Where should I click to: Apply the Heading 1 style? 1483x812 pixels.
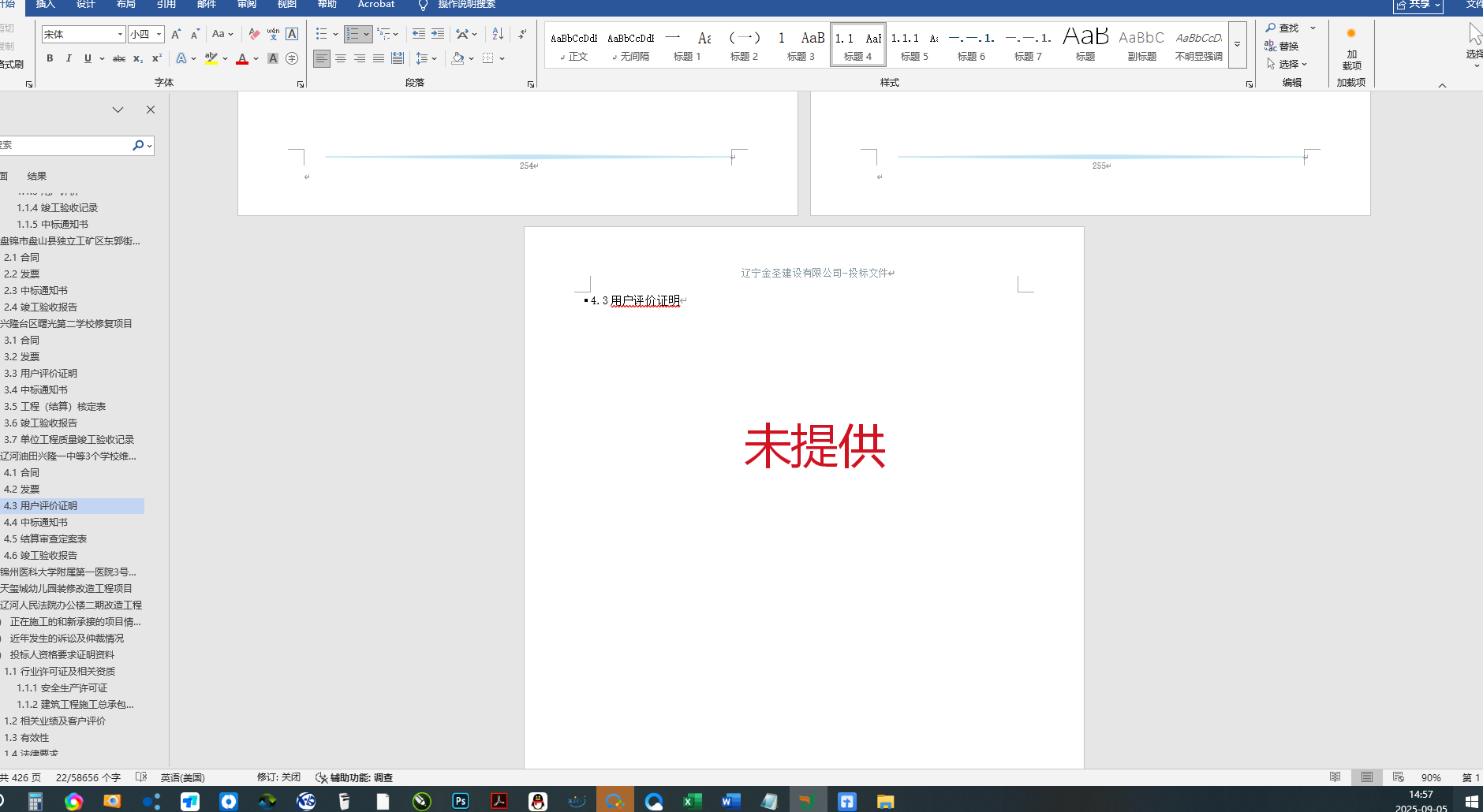pyautogui.click(x=687, y=45)
